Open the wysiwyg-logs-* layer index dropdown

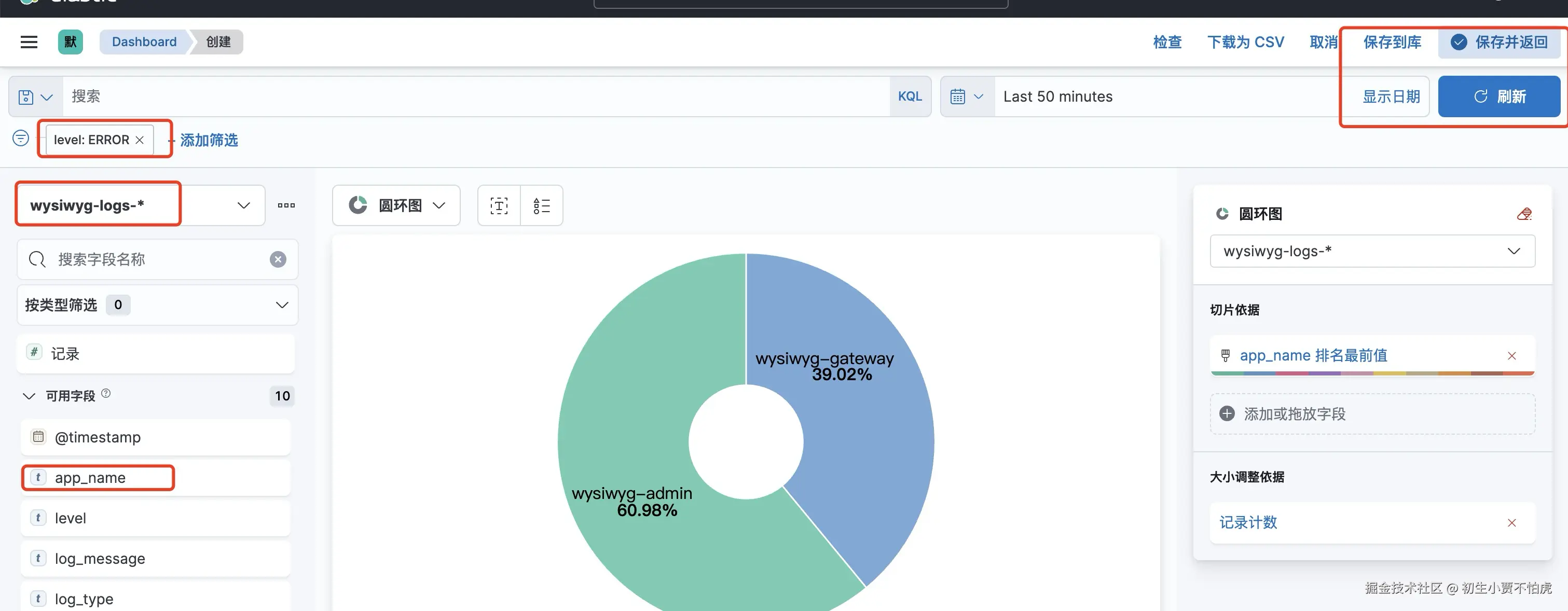1371,252
